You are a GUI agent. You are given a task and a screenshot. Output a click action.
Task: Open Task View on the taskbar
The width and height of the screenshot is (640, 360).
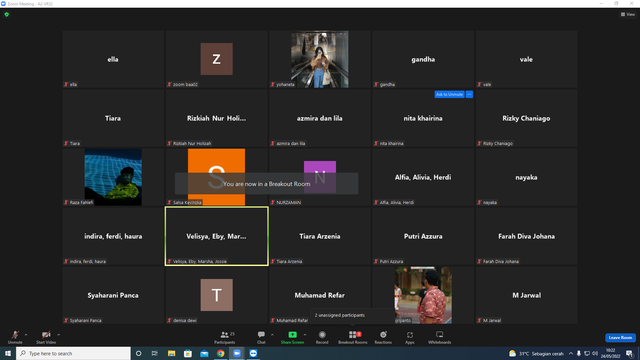click(x=155, y=353)
